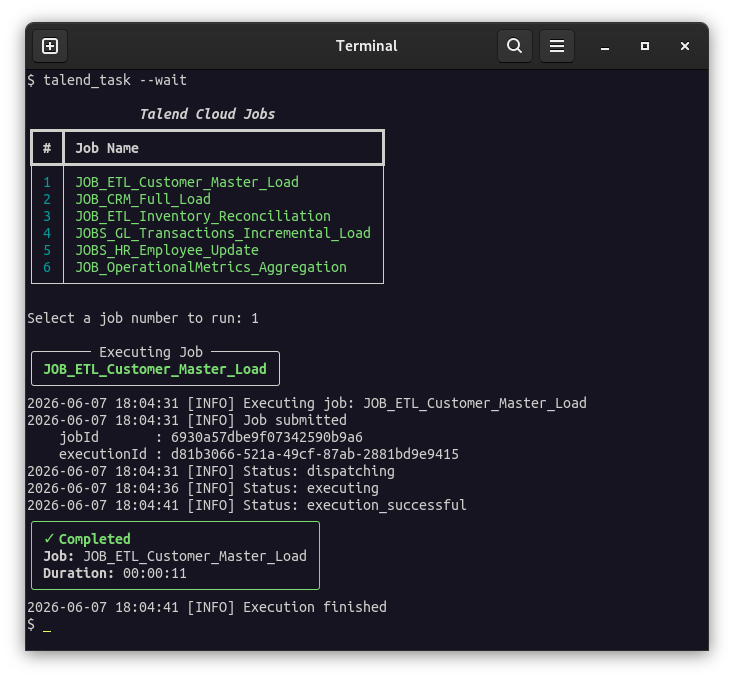
Task: Click the Execution finished log line
Action: click(x=207, y=607)
